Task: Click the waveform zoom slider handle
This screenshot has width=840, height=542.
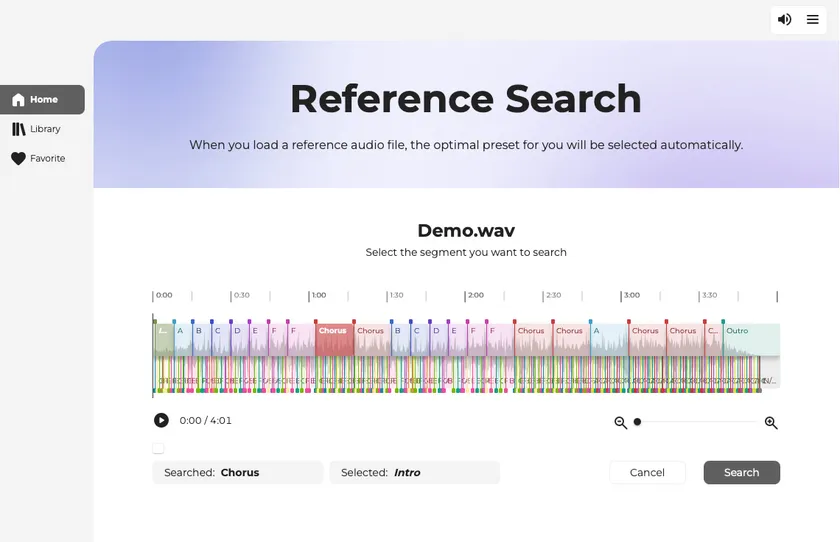Action: pyautogui.click(x=637, y=422)
